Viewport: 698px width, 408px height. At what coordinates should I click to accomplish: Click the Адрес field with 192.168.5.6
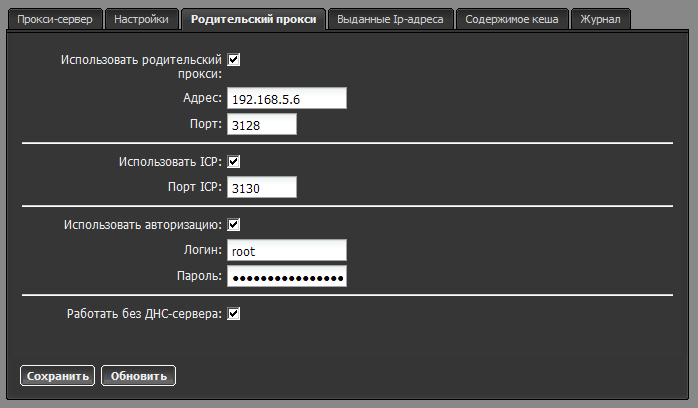[286, 98]
